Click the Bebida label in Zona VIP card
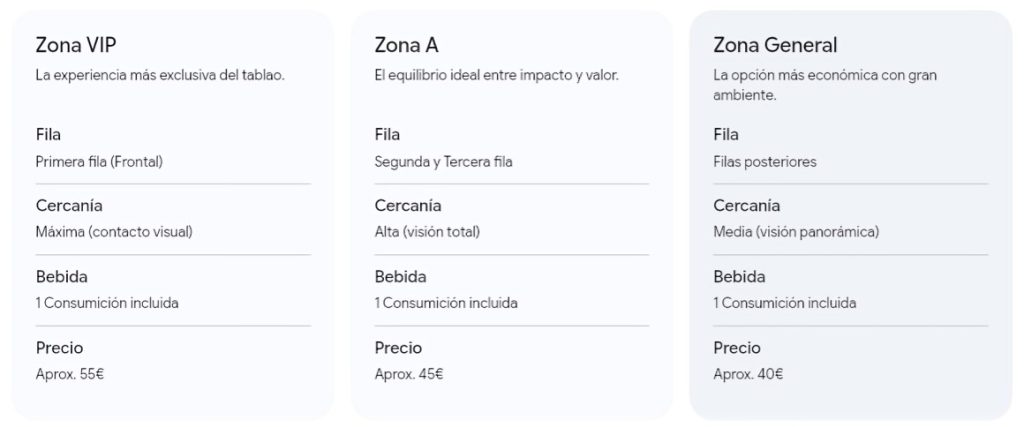Viewport: 1024px width, 427px height. click(x=62, y=277)
